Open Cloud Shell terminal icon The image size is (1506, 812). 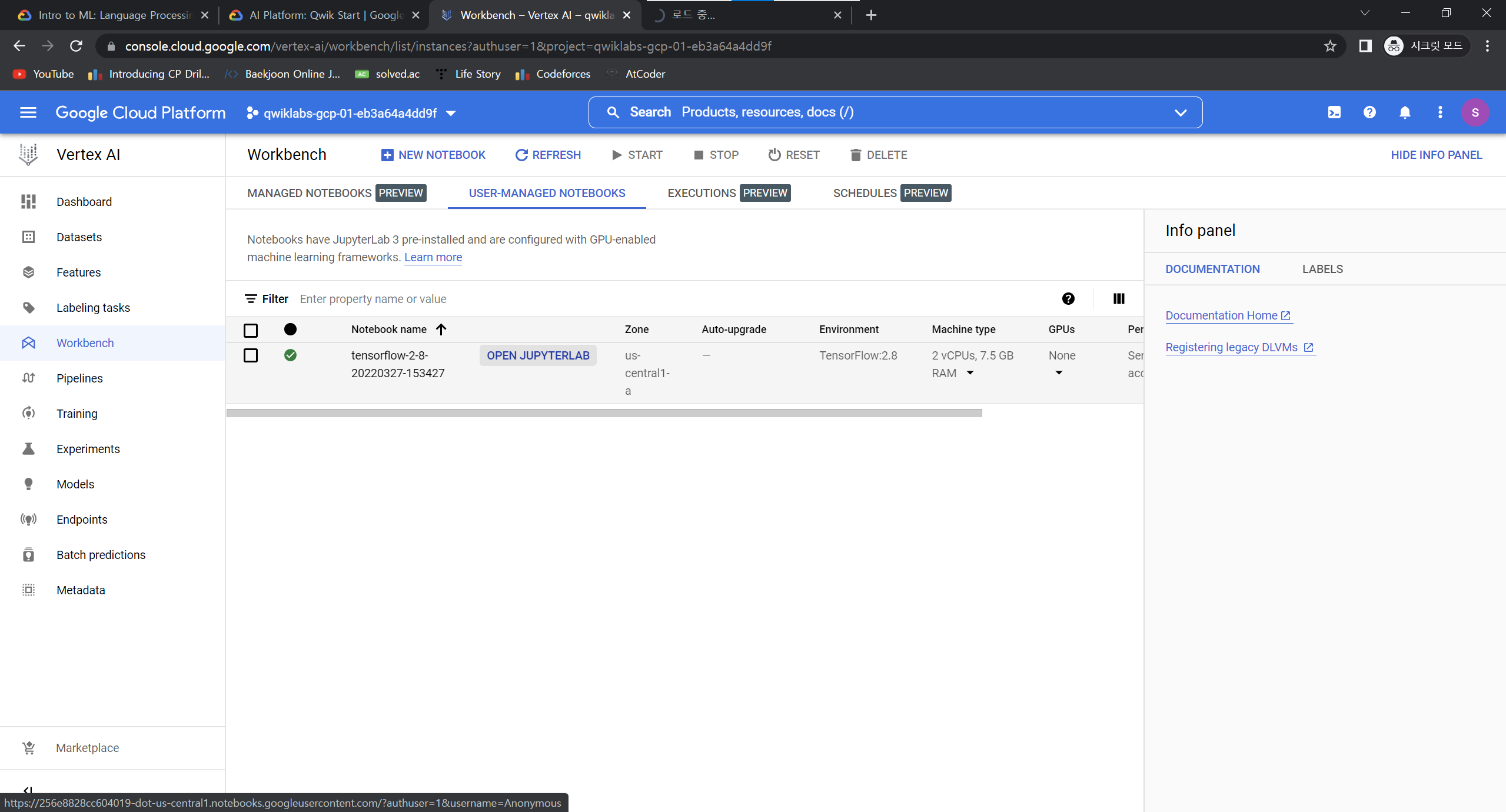tap(1334, 112)
